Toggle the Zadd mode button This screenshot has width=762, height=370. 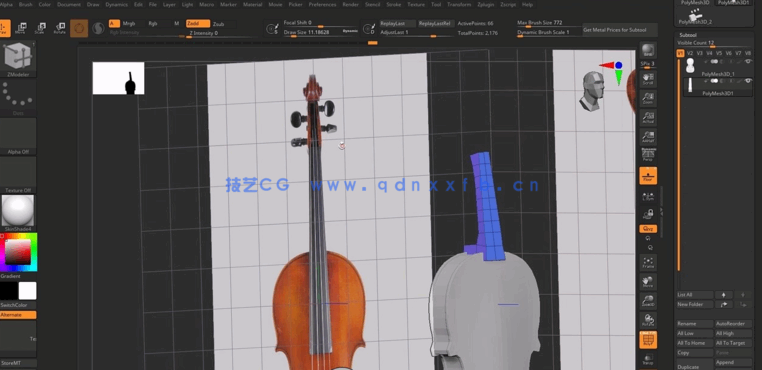tap(198, 23)
